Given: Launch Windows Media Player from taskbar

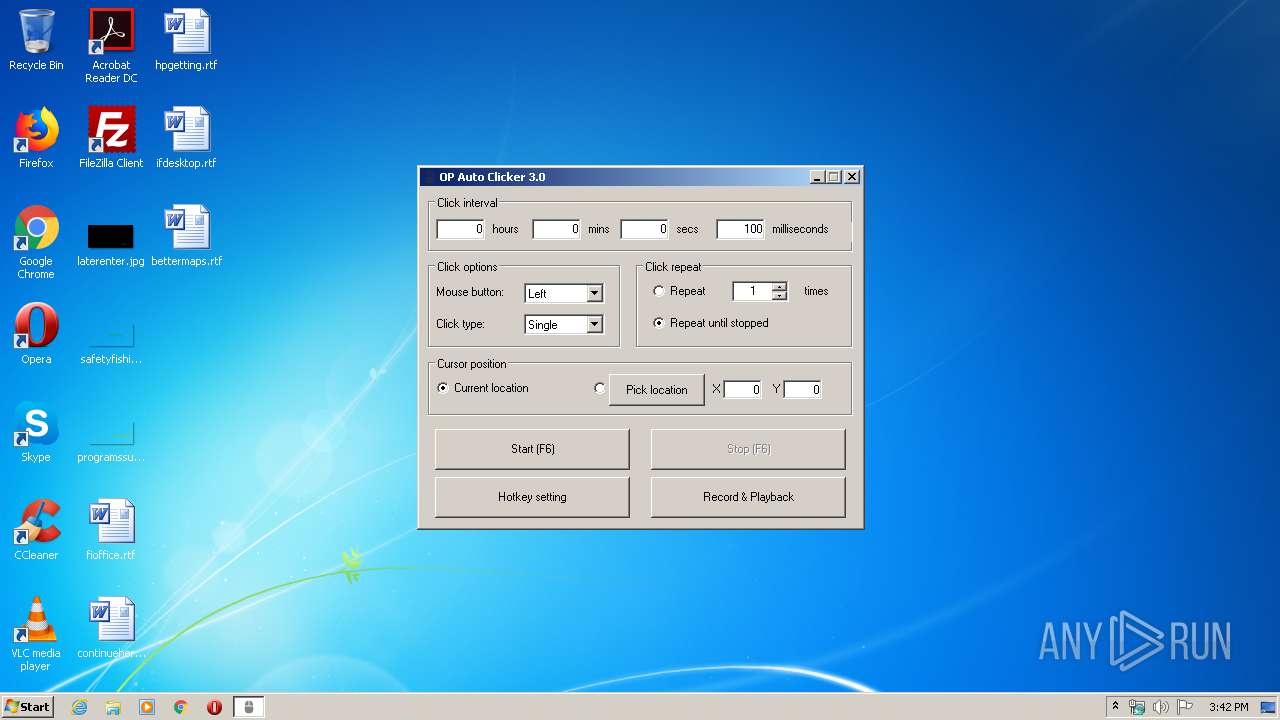Looking at the screenshot, I should click(x=147, y=707).
